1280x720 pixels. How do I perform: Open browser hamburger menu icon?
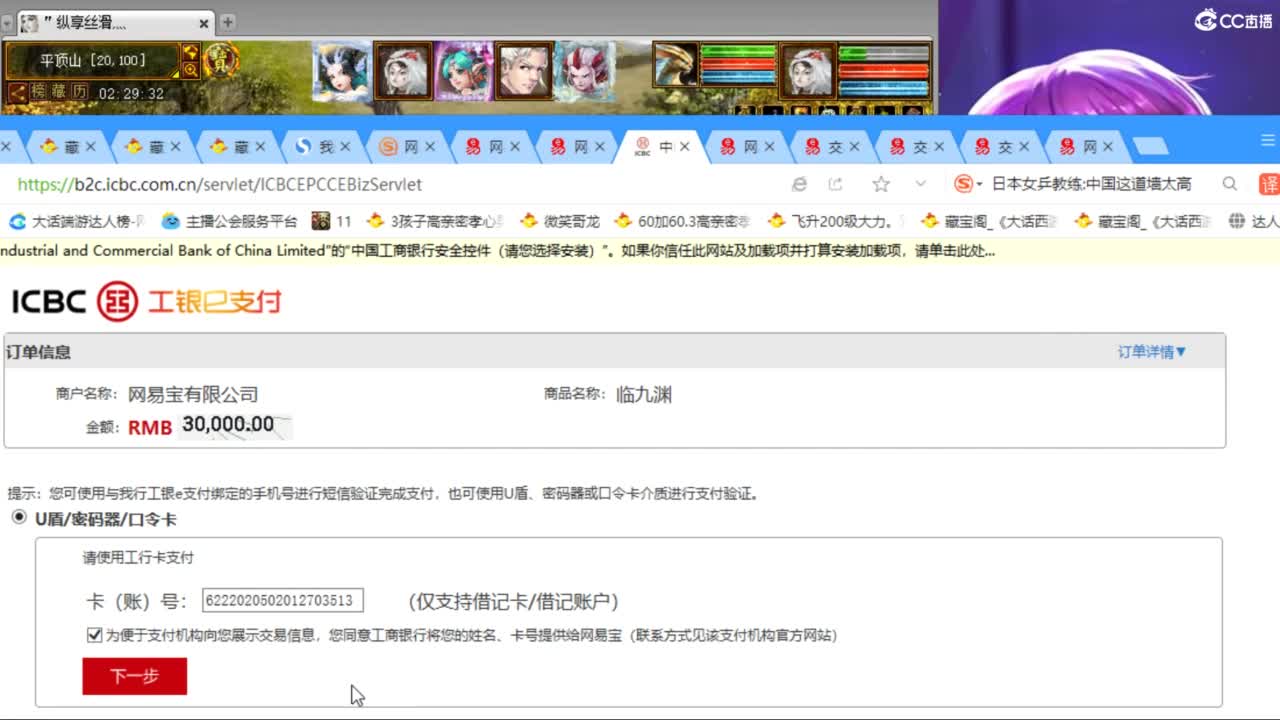click(x=1268, y=141)
